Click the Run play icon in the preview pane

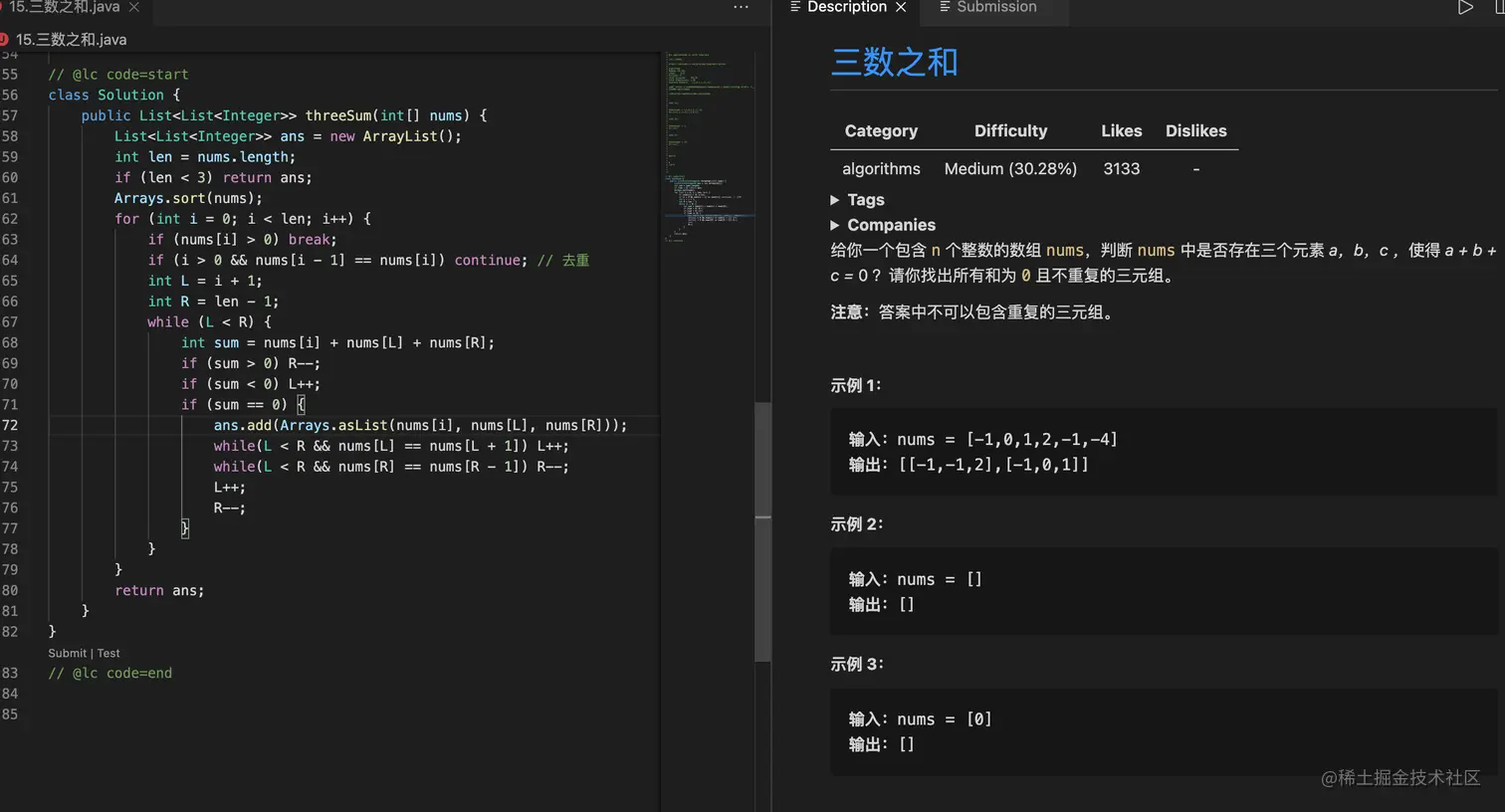point(1465,7)
